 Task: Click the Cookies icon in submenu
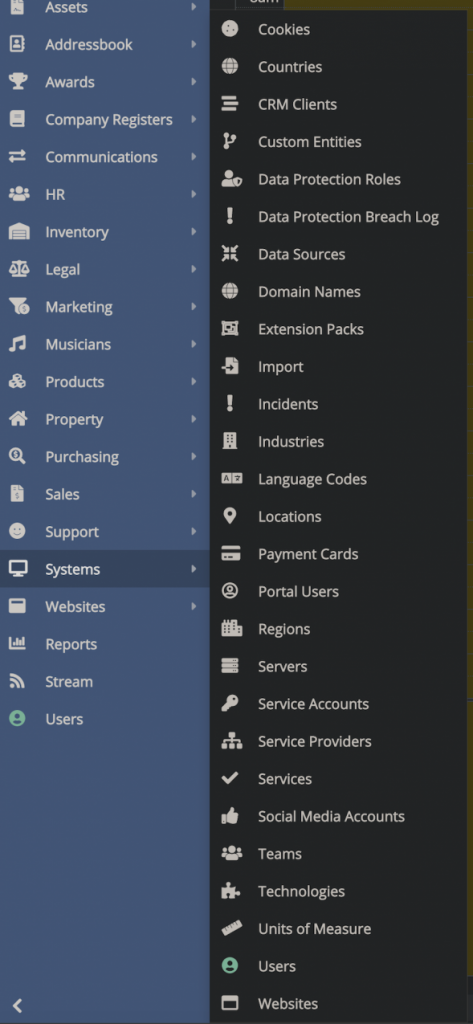[x=230, y=29]
